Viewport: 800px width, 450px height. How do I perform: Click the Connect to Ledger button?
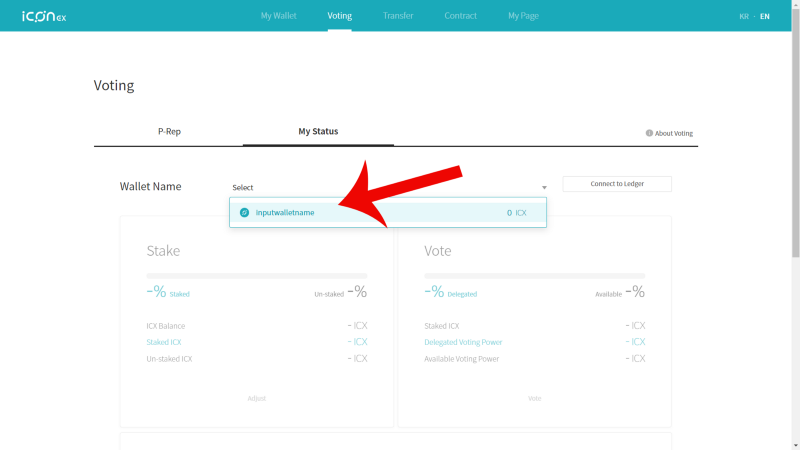617,184
